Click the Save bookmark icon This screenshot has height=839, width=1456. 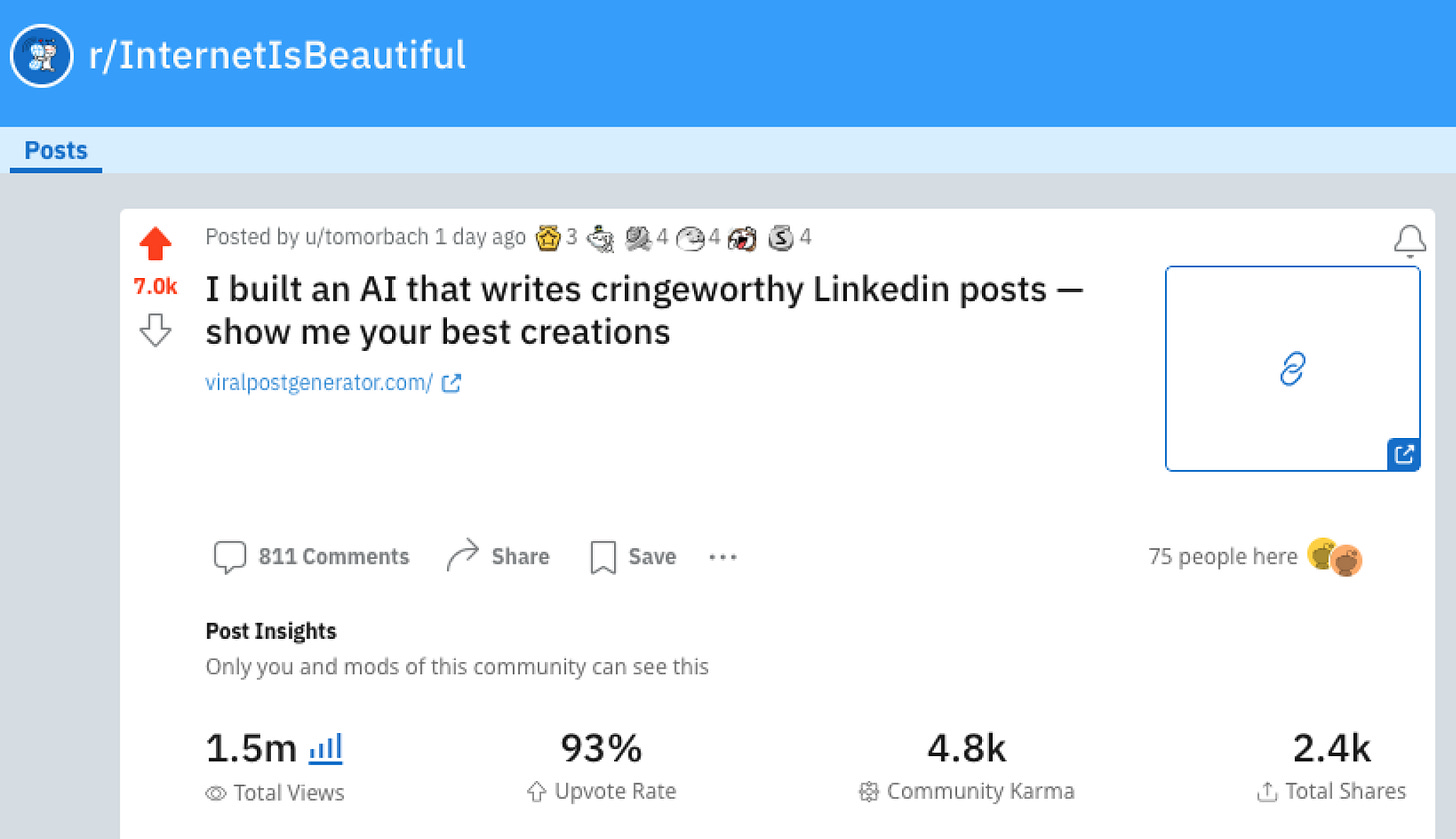602,556
